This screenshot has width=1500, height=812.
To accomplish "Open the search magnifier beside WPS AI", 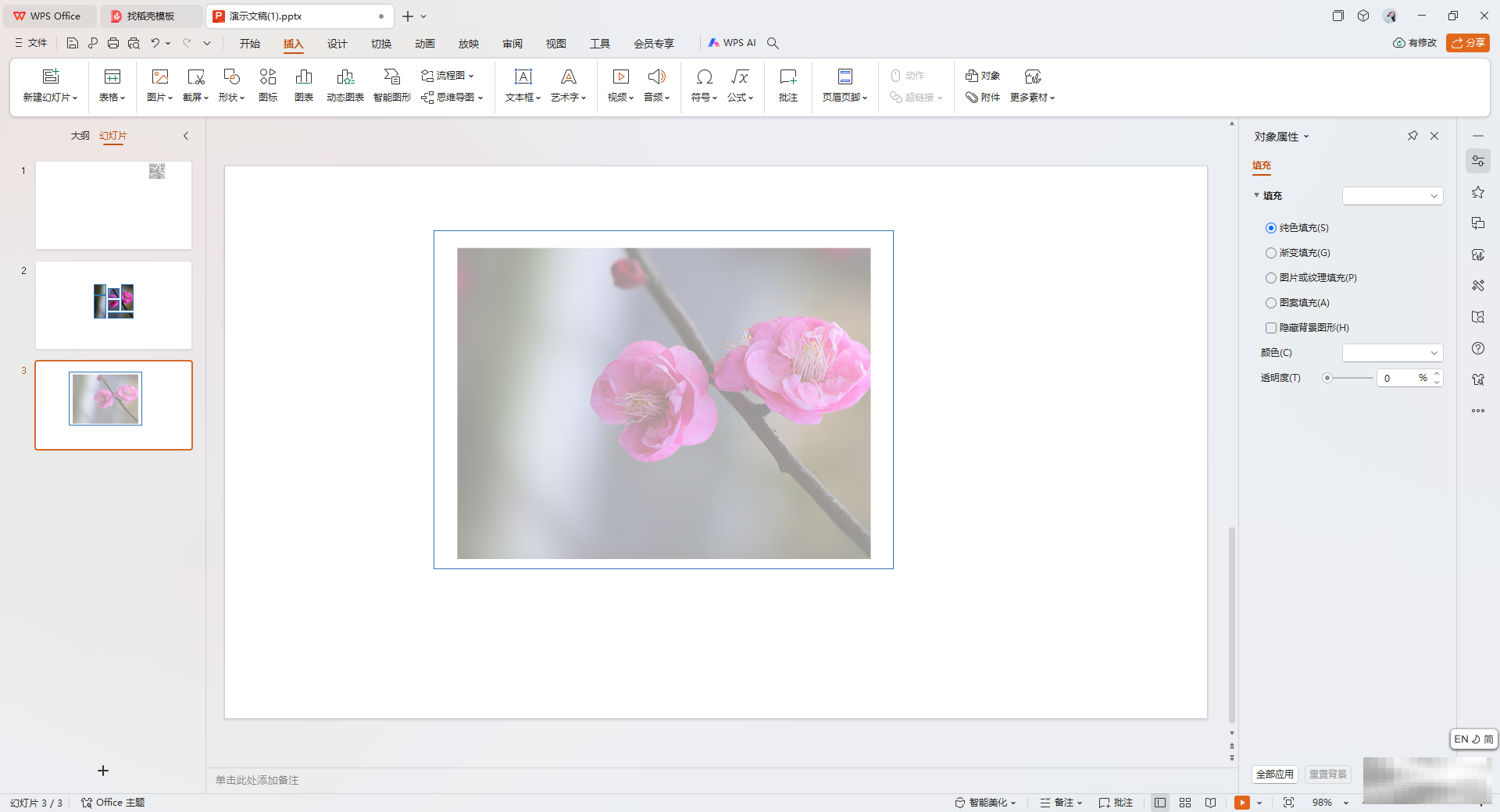I will click(773, 43).
